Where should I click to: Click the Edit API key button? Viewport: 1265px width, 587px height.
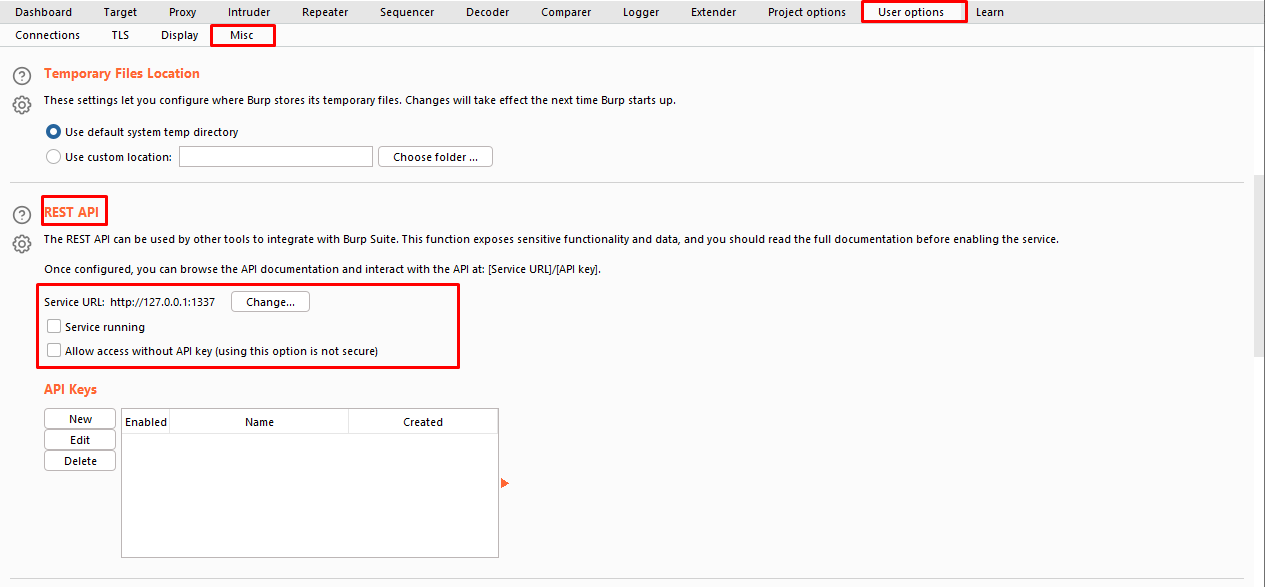[x=80, y=440]
